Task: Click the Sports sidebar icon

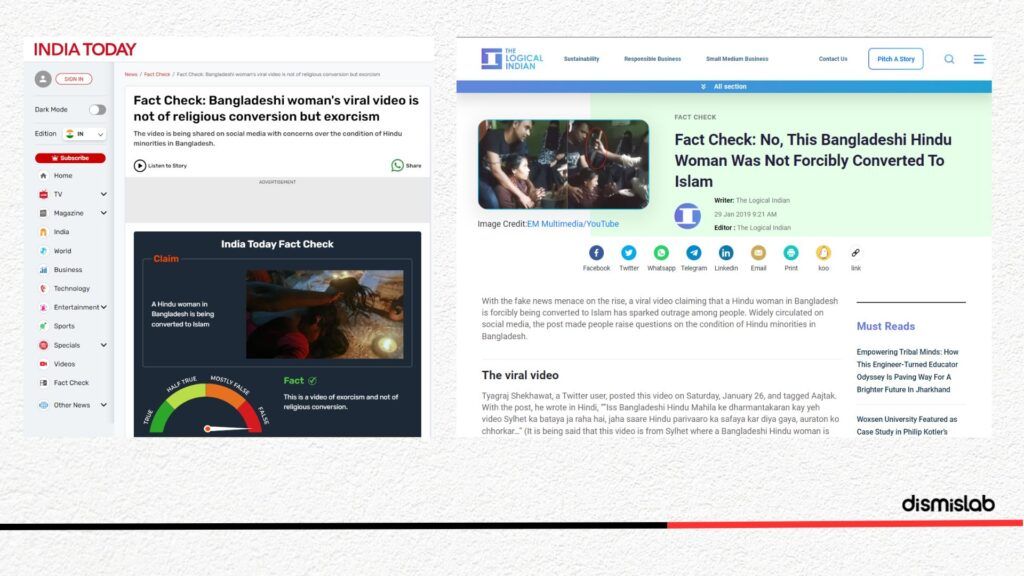Action: point(43,326)
